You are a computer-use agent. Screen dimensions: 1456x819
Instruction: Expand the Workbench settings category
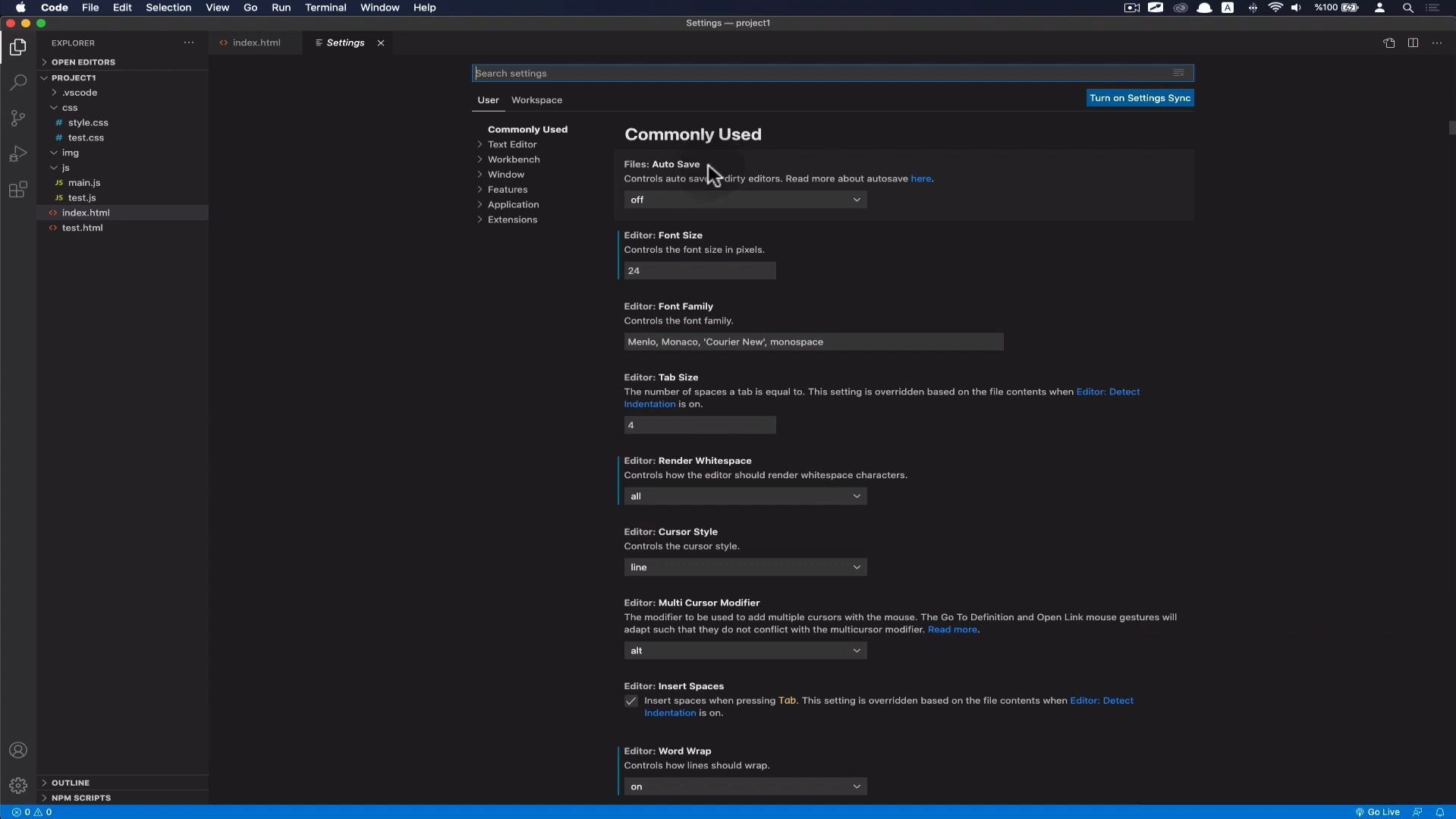point(514,159)
